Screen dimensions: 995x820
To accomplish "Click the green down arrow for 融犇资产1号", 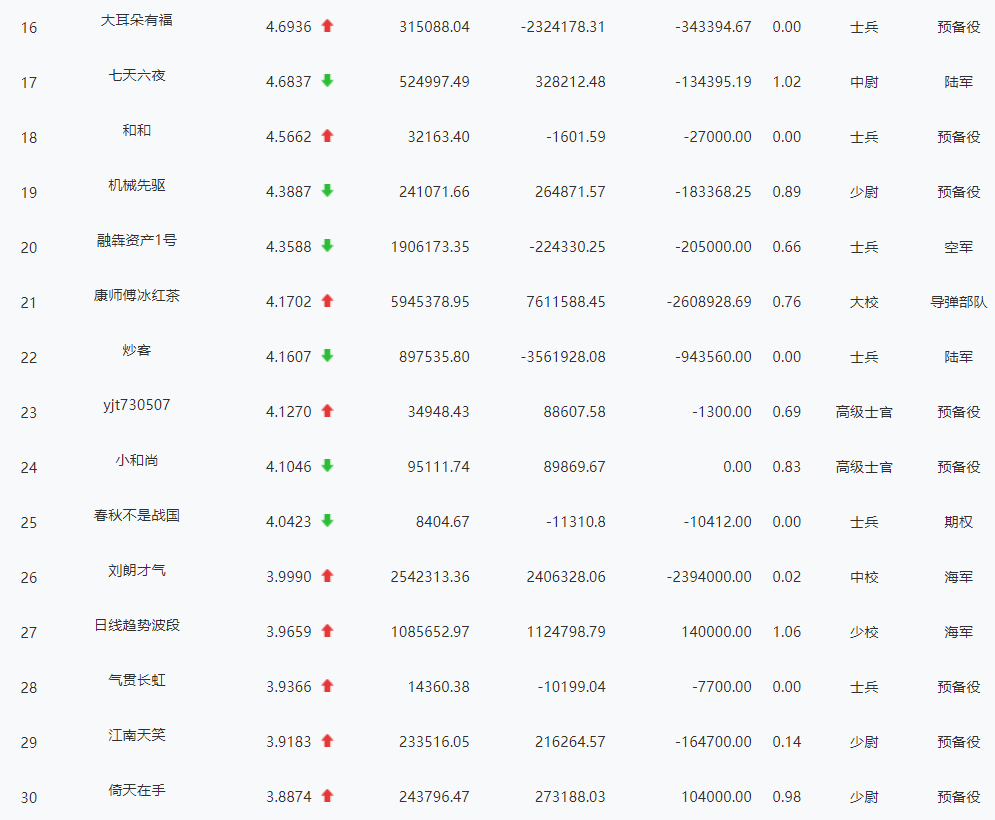I will coord(327,246).
